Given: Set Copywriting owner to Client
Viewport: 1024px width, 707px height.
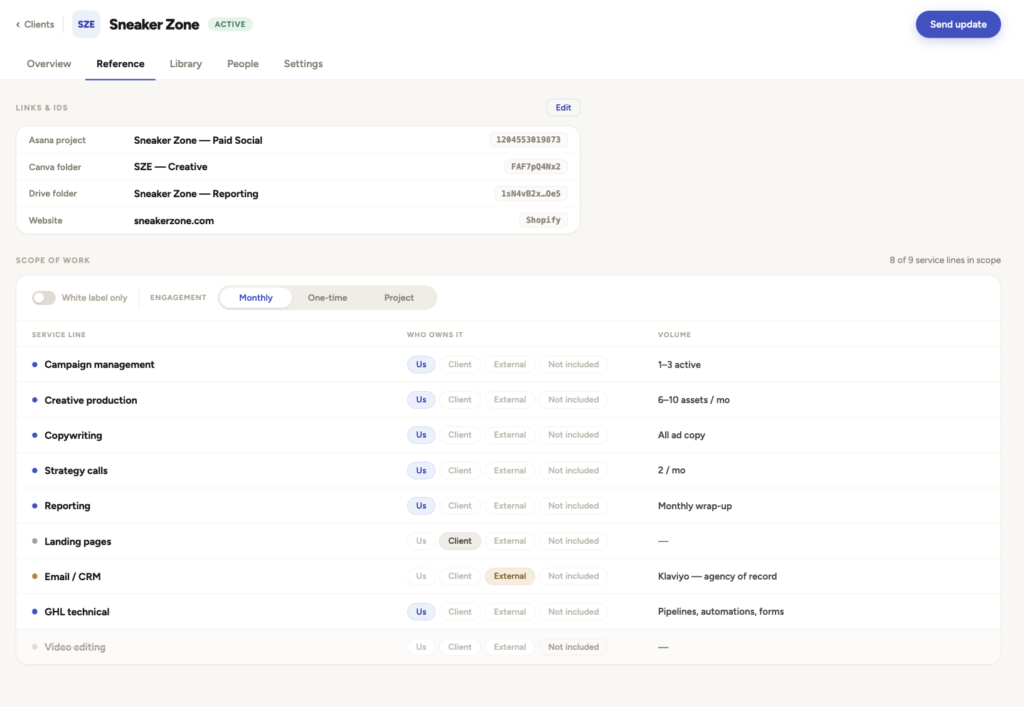Looking at the screenshot, I should [460, 435].
